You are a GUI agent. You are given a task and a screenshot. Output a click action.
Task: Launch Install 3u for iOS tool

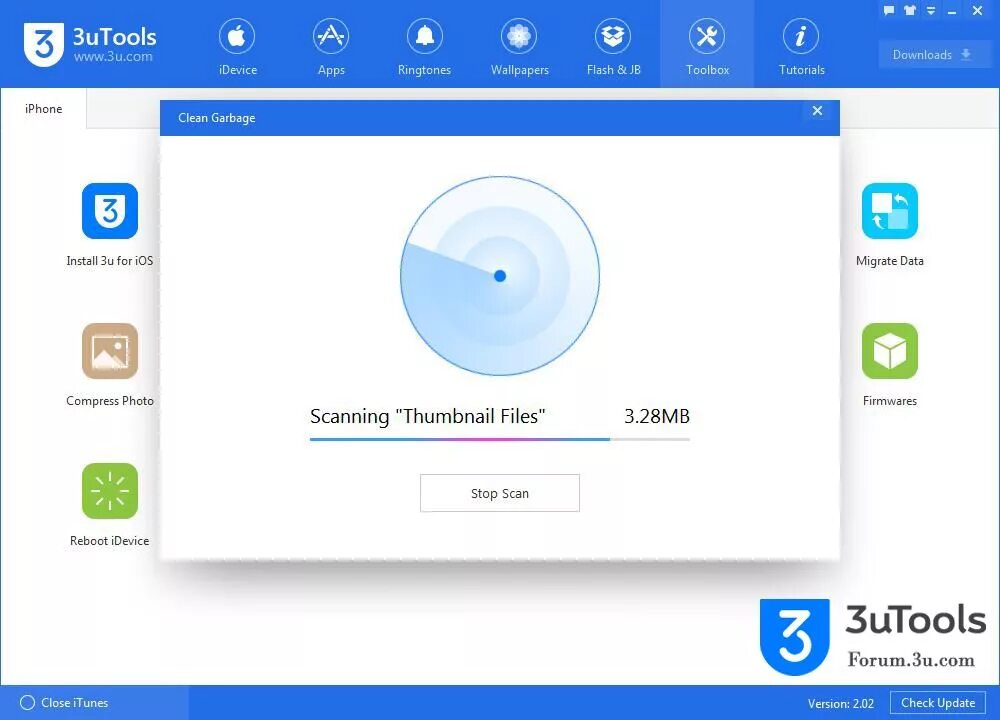[110, 225]
